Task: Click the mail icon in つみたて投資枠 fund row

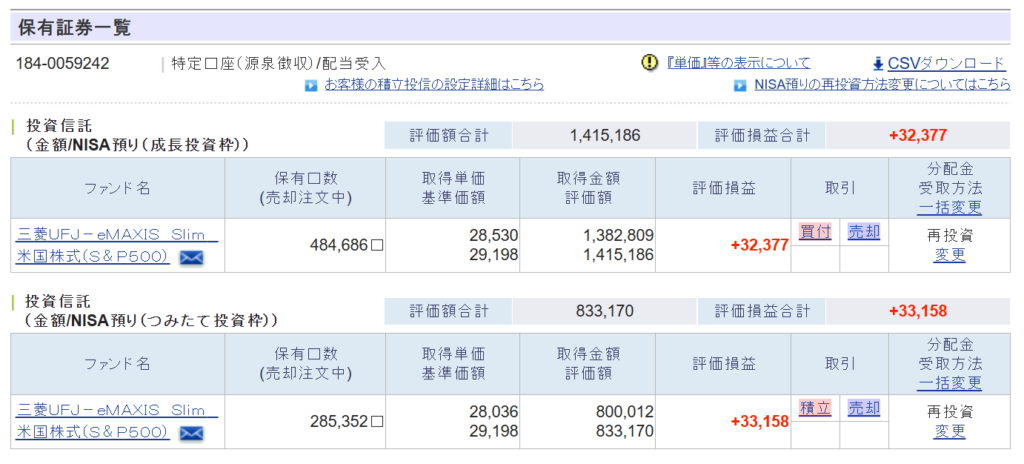Action: 191,433
